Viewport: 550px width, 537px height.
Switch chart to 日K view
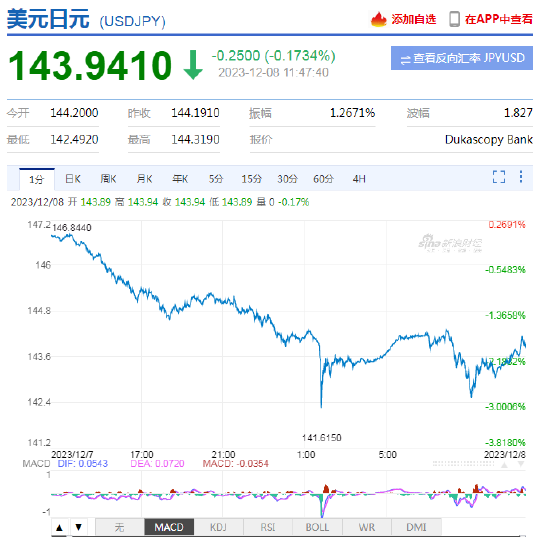pyautogui.click(x=73, y=179)
